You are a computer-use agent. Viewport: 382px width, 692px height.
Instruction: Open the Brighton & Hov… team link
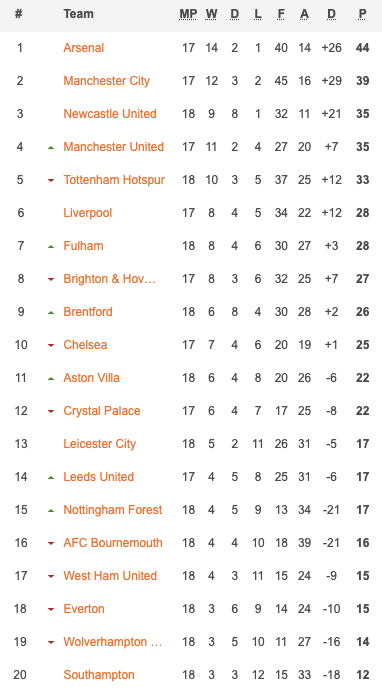tap(109, 279)
